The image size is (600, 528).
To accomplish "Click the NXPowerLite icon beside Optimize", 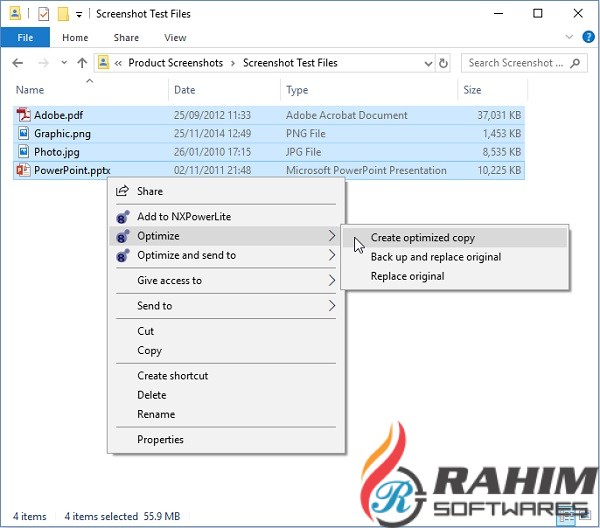I will tap(122, 236).
